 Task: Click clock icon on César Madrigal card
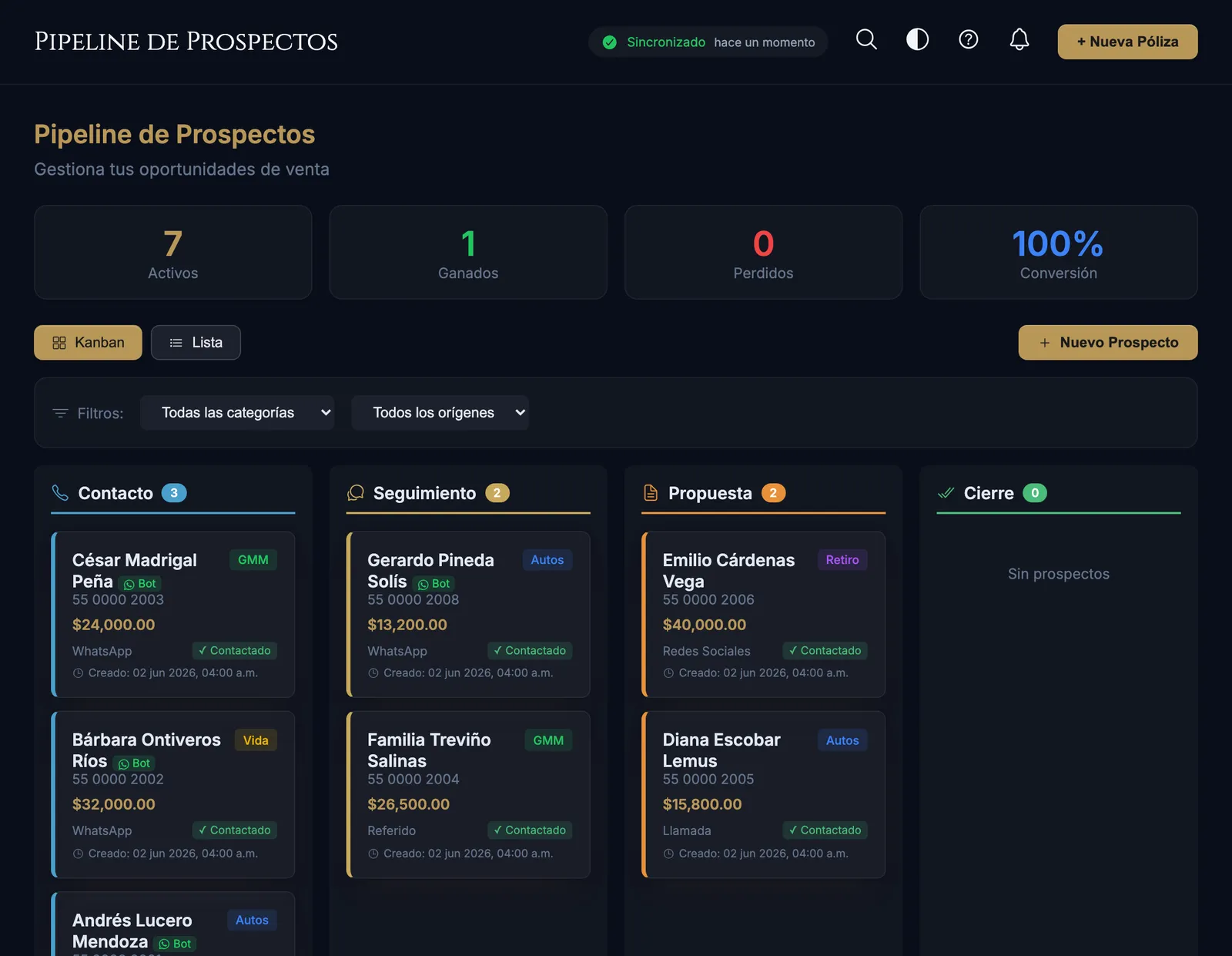78,673
